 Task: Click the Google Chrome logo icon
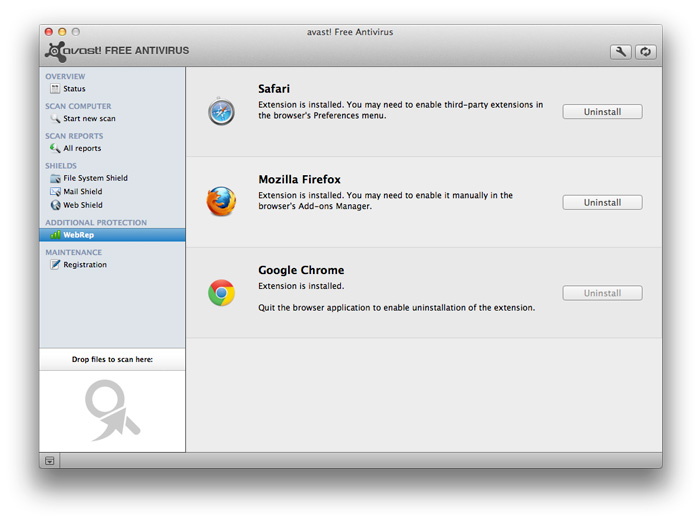[221, 293]
